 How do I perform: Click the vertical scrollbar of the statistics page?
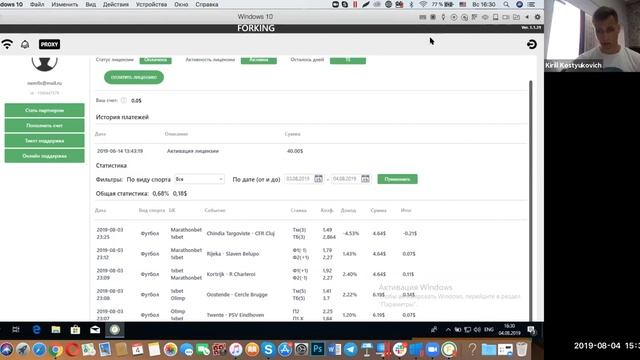pos(531,200)
